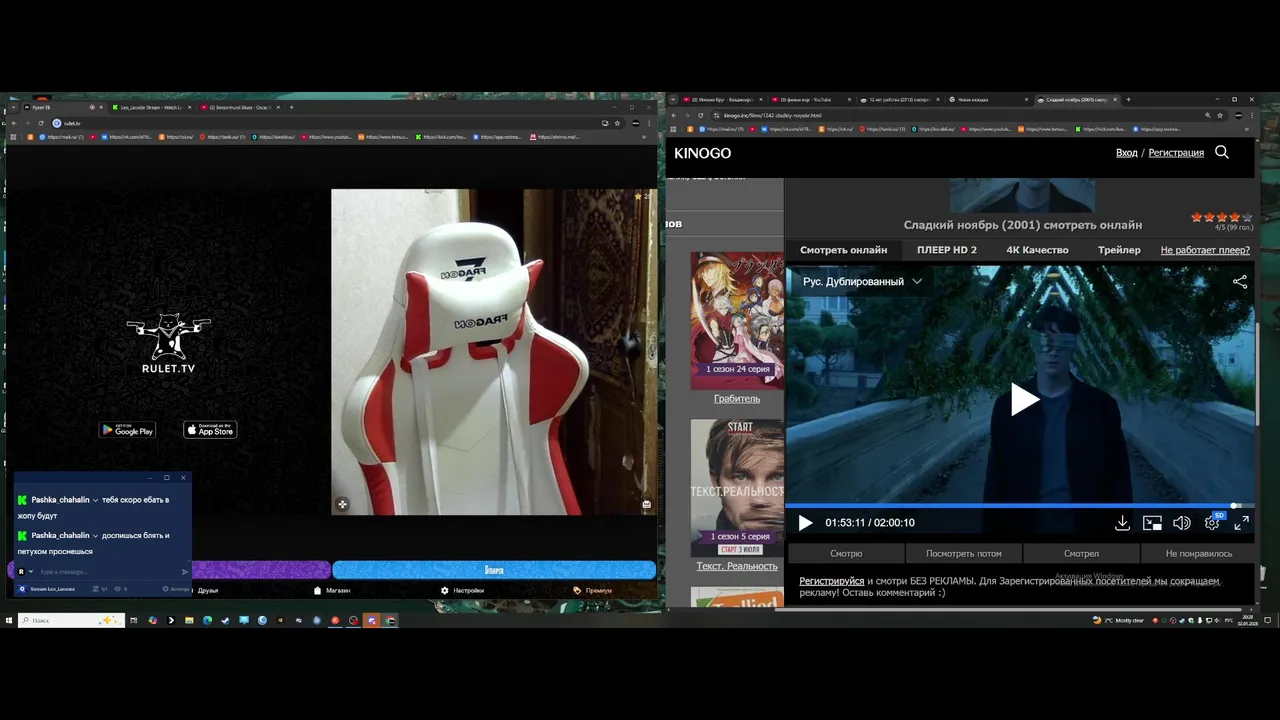
Task: Expand the chat identity dropdown next to R
Action: (x=31, y=572)
